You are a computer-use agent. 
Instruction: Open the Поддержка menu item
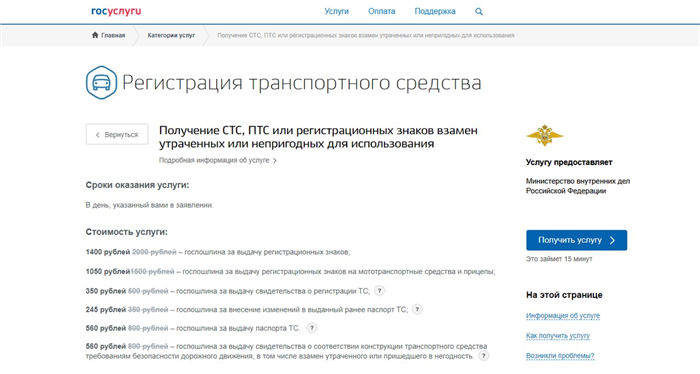click(x=435, y=12)
